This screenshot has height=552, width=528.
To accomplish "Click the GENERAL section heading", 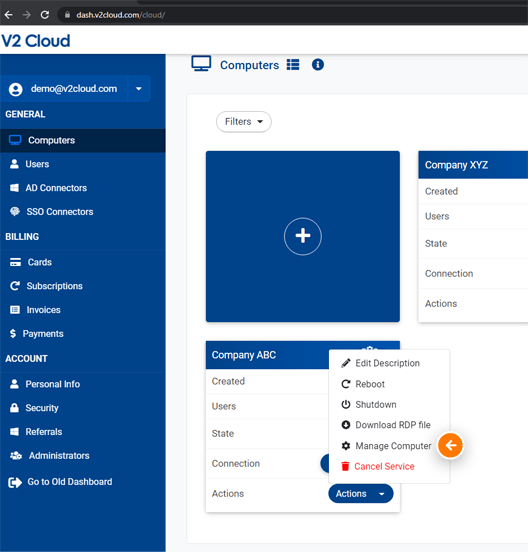I will pyautogui.click(x=25, y=114).
